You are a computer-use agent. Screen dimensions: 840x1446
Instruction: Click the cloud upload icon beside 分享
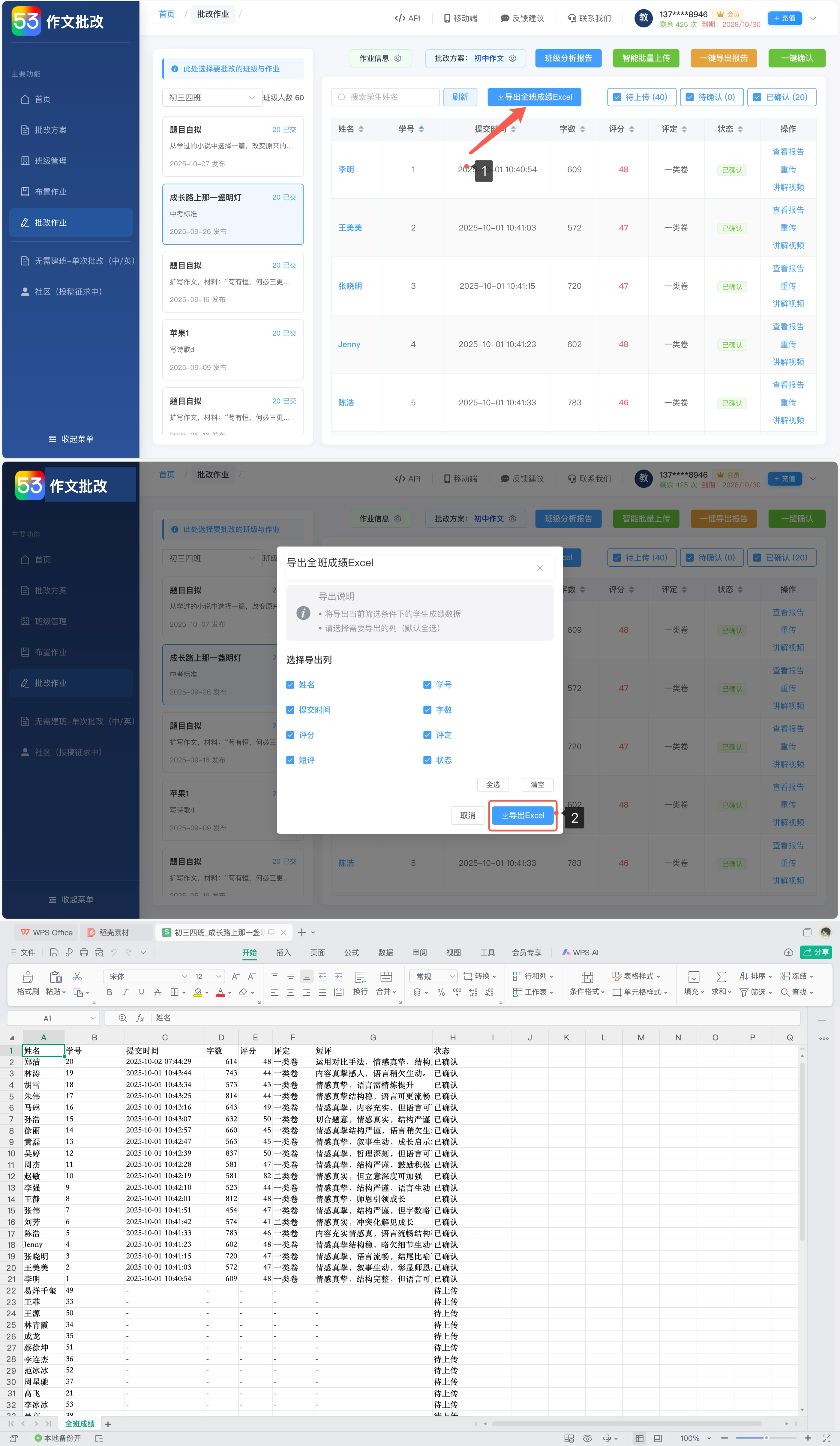pyautogui.click(x=788, y=952)
